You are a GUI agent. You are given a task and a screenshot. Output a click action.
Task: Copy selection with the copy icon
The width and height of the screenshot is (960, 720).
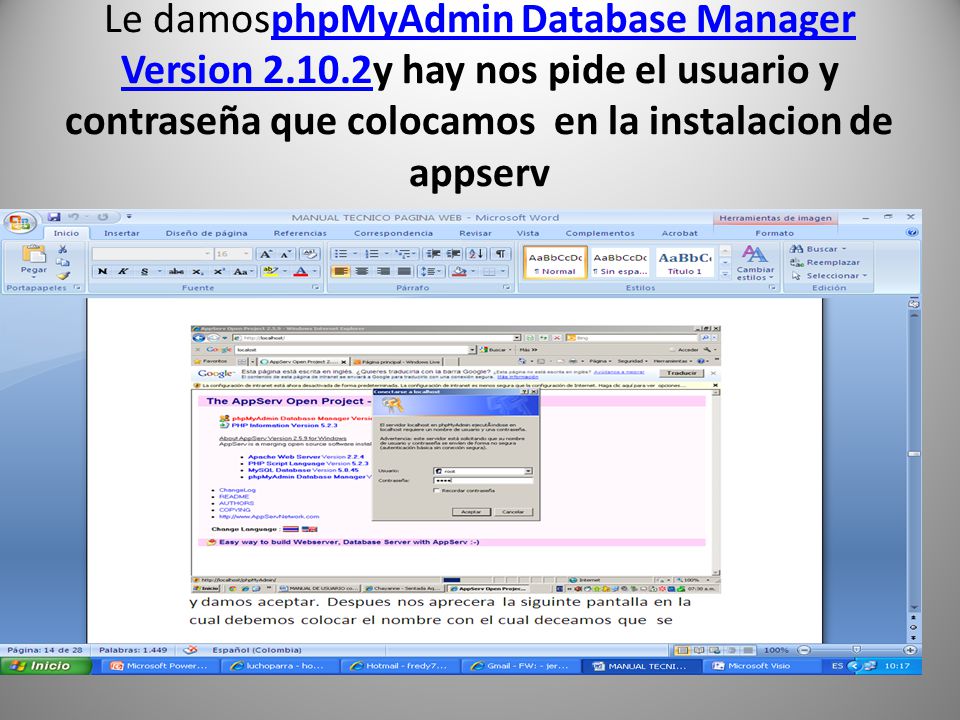click(62, 262)
